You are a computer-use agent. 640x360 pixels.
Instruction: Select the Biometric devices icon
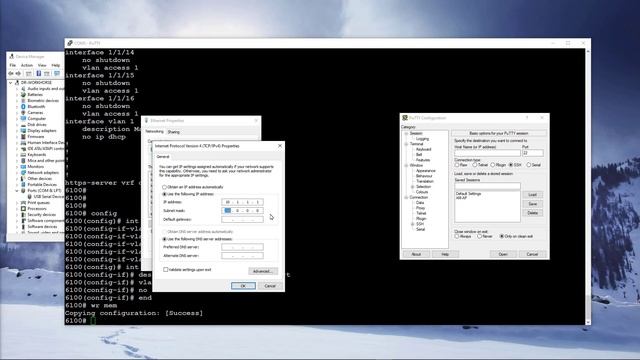pos(23,100)
